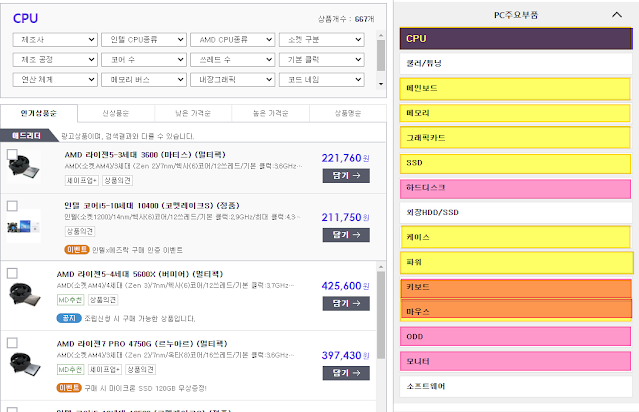Screen dimensions: 639x412
Task: Check the AMD 라이젠5 3600 product checkbox
Action: coord(12,154)
